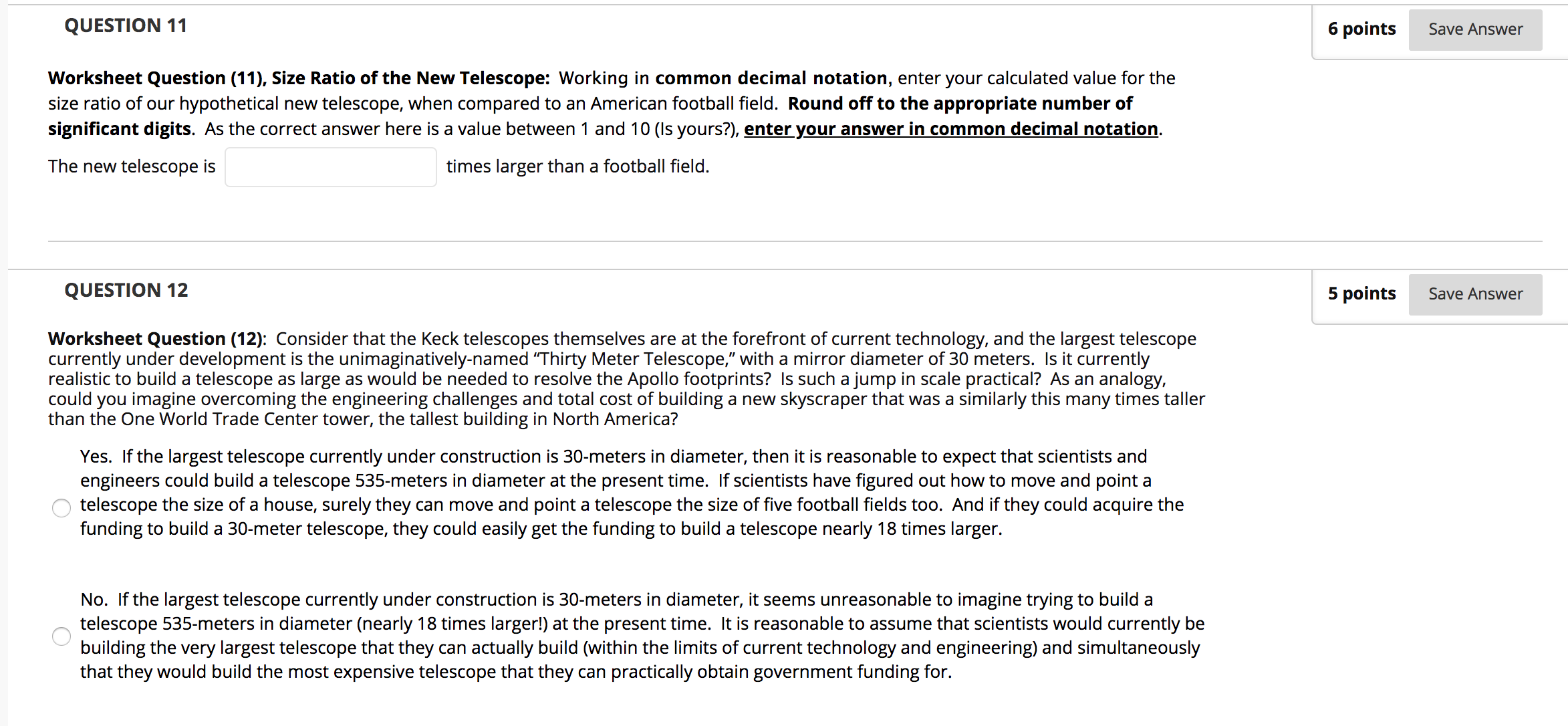Image resolution: width=1568 pixels, height=726 pixels.
Task: Click the '5 points' label
Action: (x=1361, y=293)
